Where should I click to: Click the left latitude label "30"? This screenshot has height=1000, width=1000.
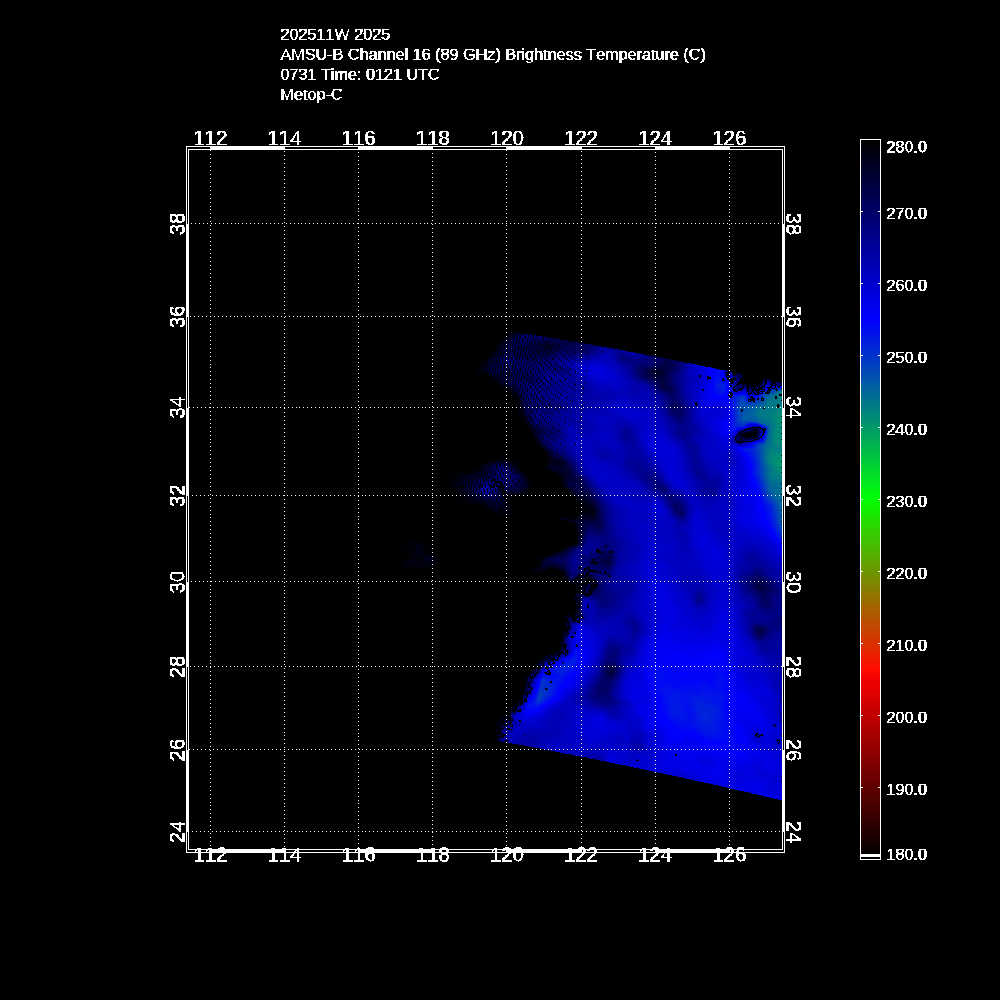click(x=178, y=582)
